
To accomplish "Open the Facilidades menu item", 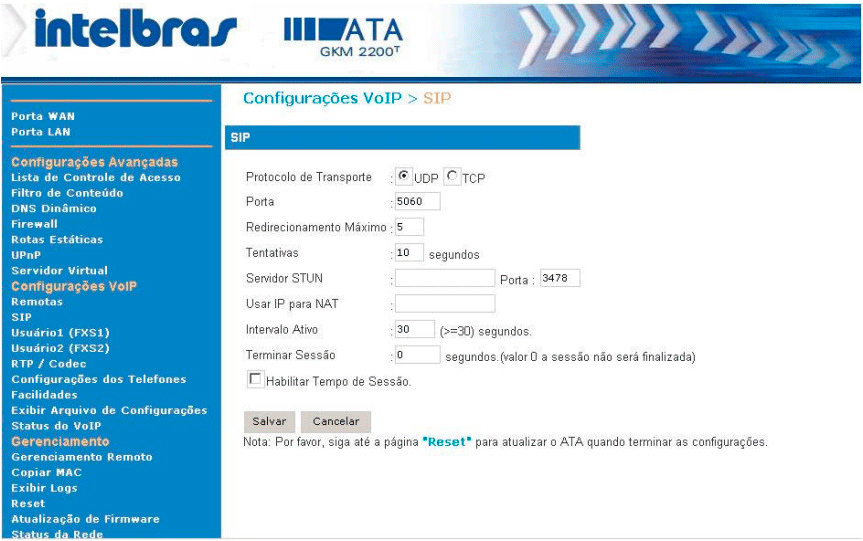I will 45,395.
